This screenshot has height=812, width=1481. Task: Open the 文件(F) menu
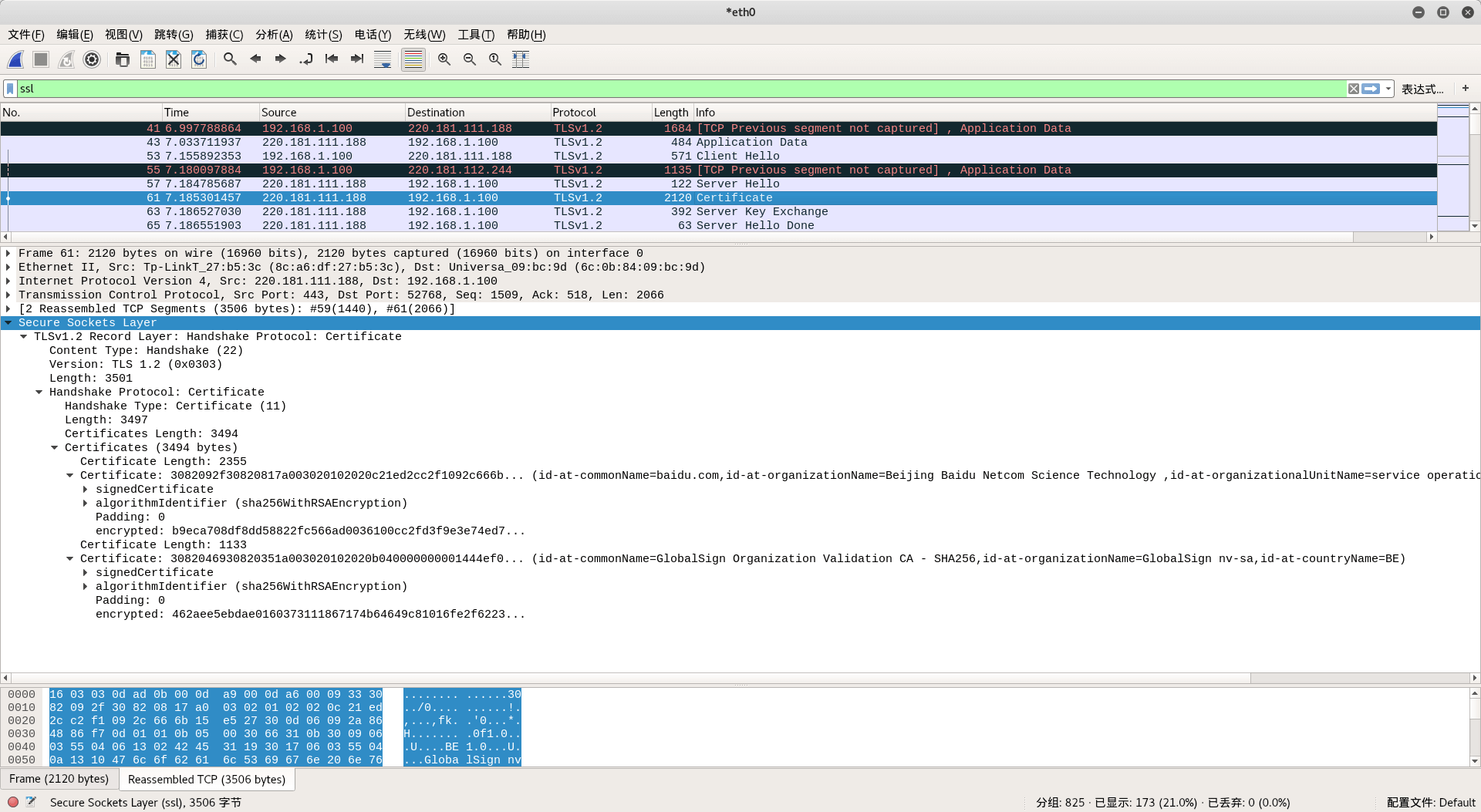(26, 35)
